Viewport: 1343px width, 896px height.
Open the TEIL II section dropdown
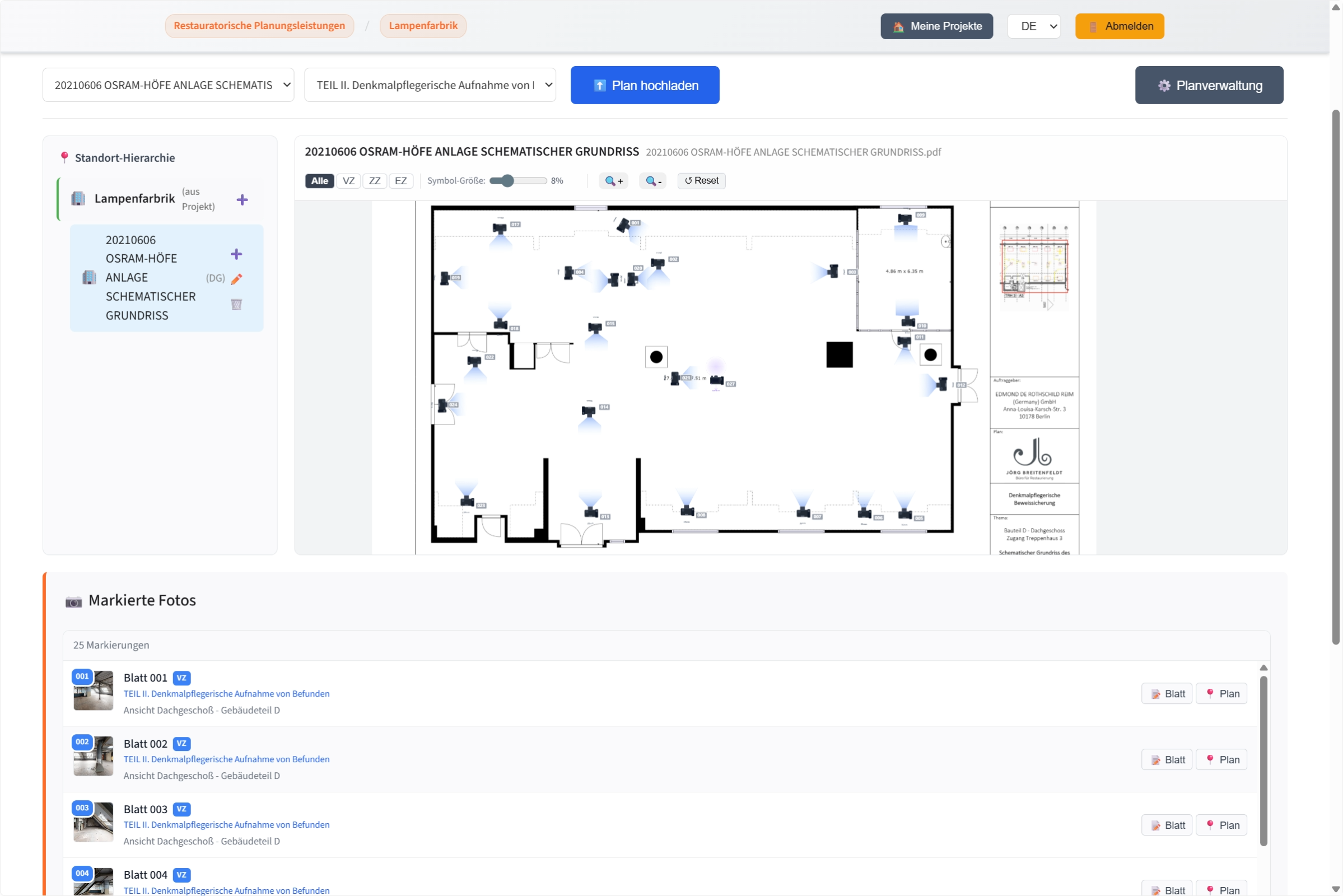430,85
